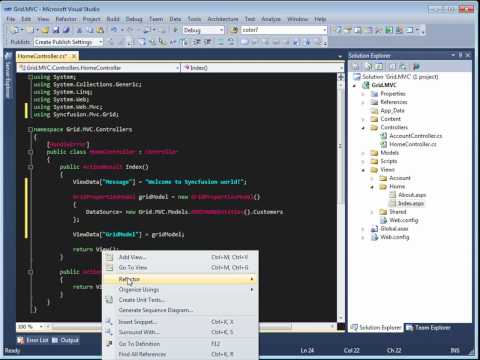Click the Save icon in the toolbar

56,30
